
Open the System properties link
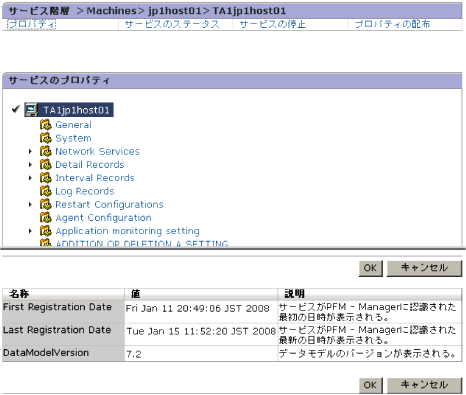[x=73, y=138]
